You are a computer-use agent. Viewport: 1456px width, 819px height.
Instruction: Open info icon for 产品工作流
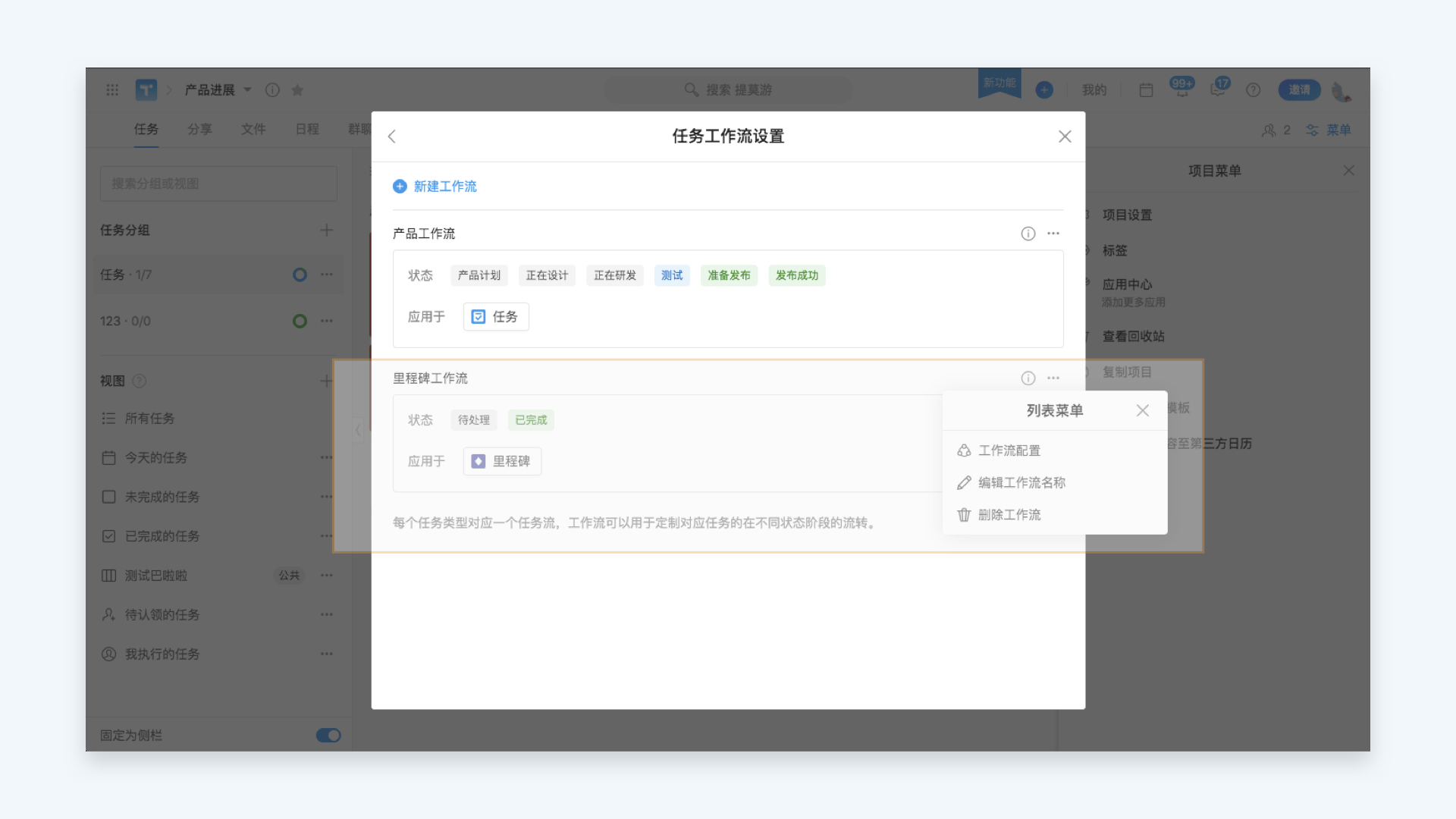[1028, 234]
